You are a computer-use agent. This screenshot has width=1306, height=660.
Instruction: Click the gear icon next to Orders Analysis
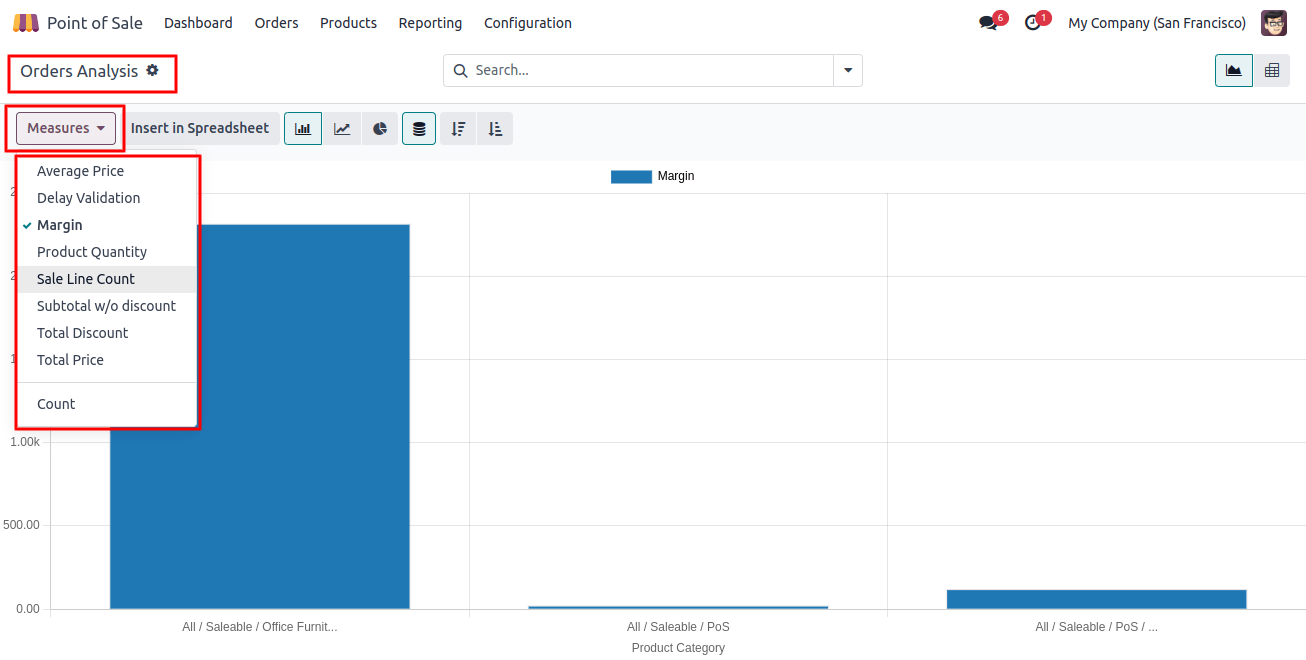coord(152,70)
